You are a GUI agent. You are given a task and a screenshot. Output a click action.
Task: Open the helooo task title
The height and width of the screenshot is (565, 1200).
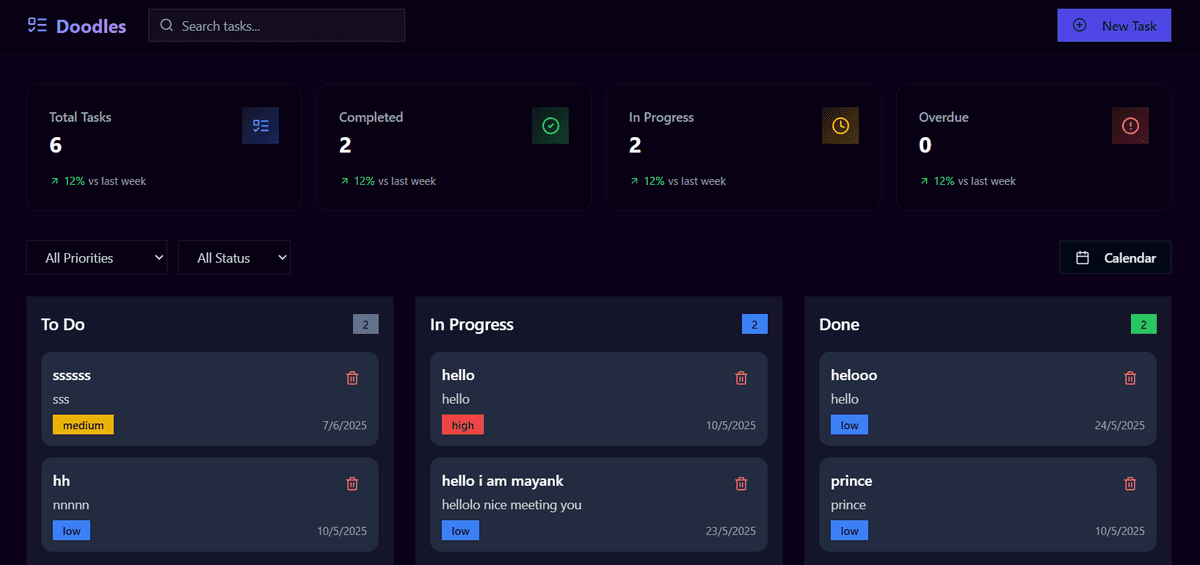click(854, 375)
